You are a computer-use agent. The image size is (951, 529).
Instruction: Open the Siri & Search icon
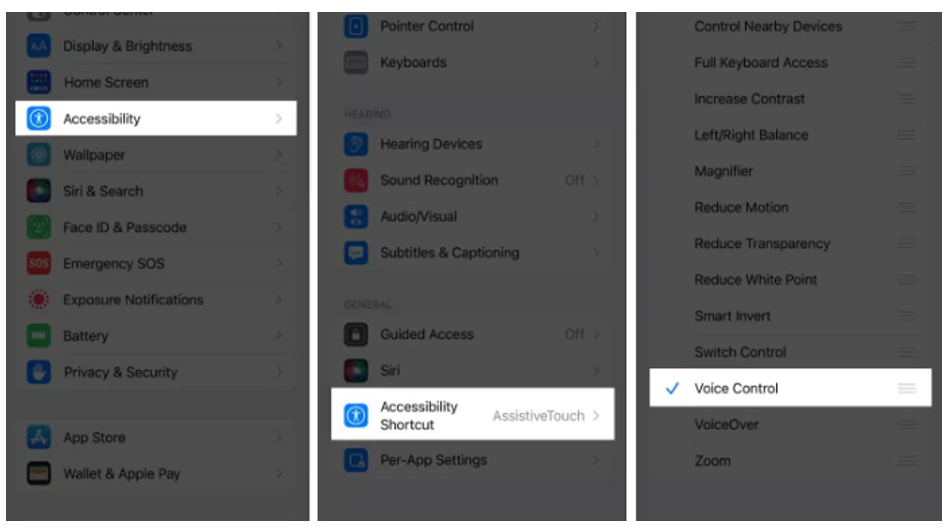[39, 190]
